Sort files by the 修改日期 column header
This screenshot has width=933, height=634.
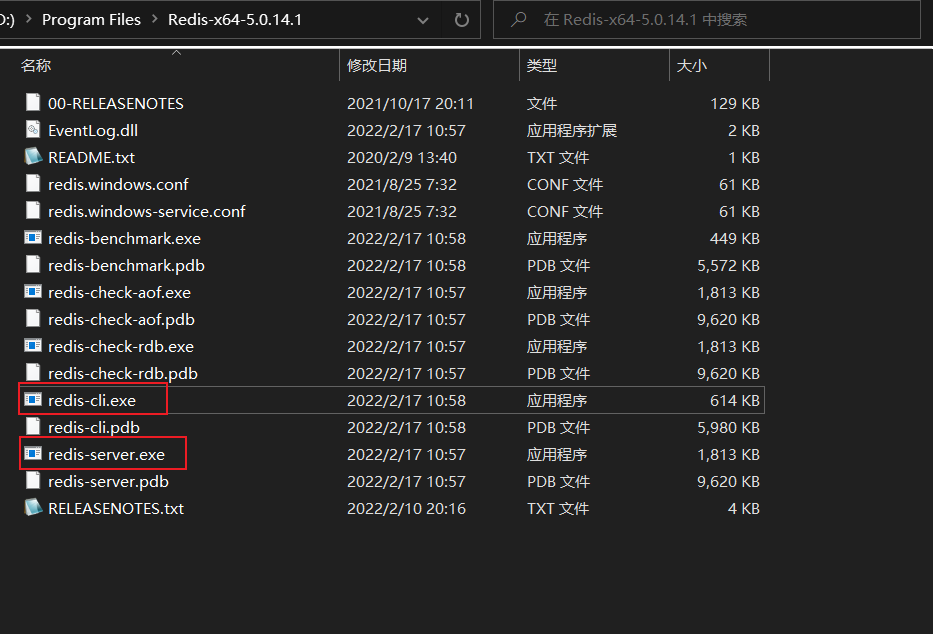(x=377, y=65)
